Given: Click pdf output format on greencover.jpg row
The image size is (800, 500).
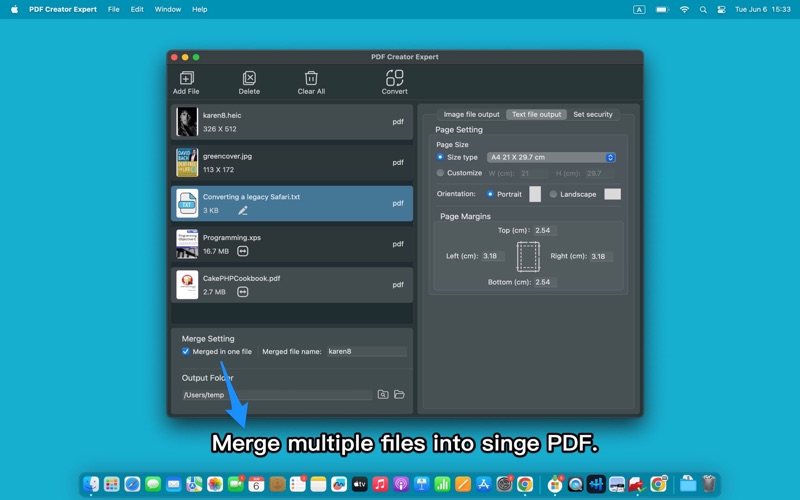Looking at the screenshot, I should coord(398,162).
